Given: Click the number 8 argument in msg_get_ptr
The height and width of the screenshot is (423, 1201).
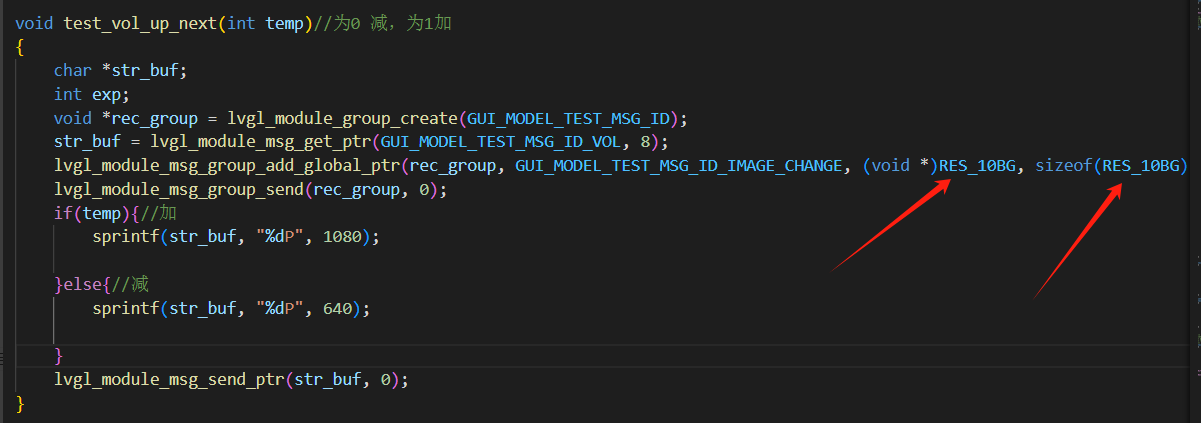Looking at the screenshot, I should point(645,142).
